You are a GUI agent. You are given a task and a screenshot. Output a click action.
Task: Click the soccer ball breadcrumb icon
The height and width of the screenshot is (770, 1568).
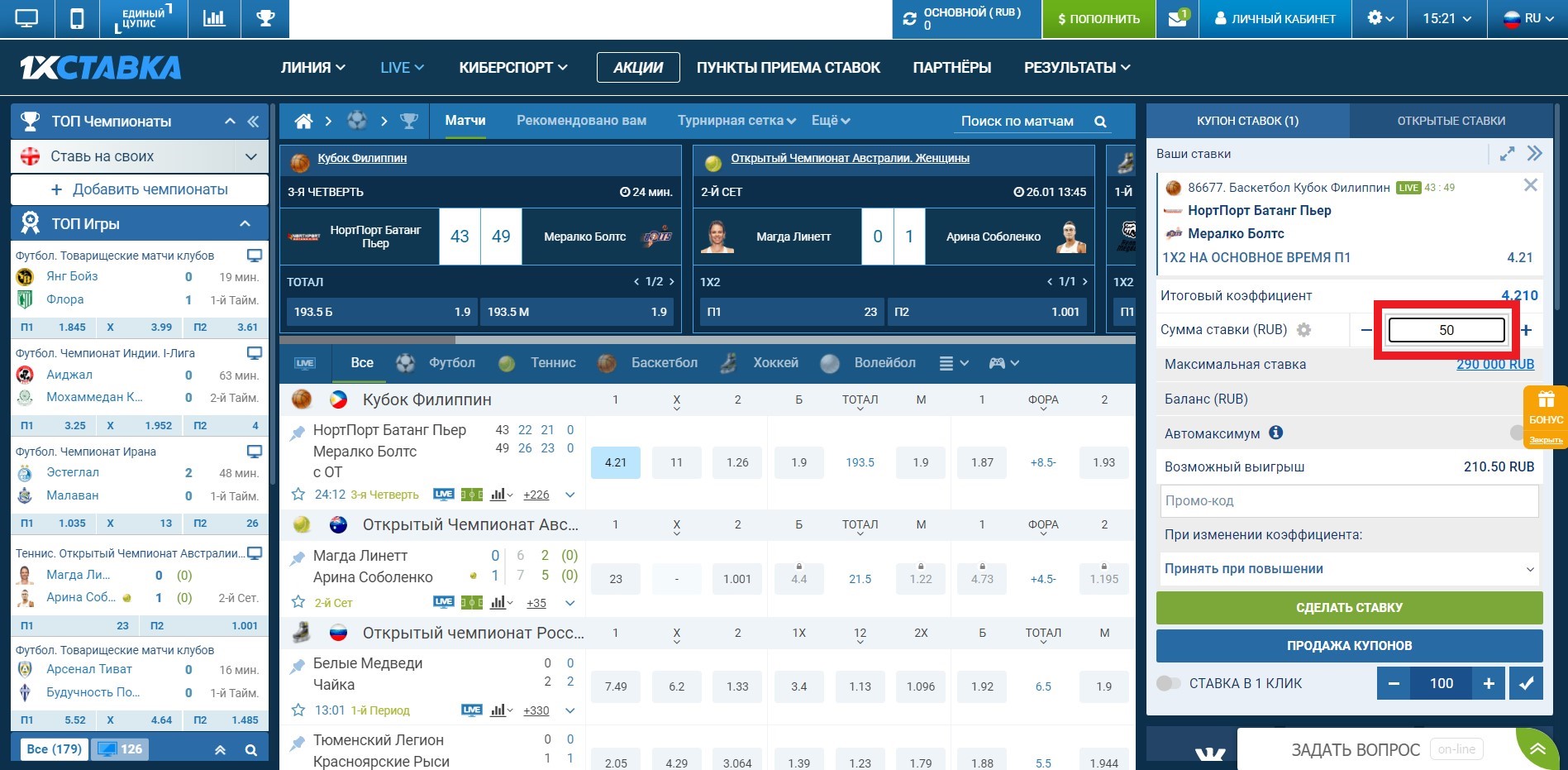[357, 121]
